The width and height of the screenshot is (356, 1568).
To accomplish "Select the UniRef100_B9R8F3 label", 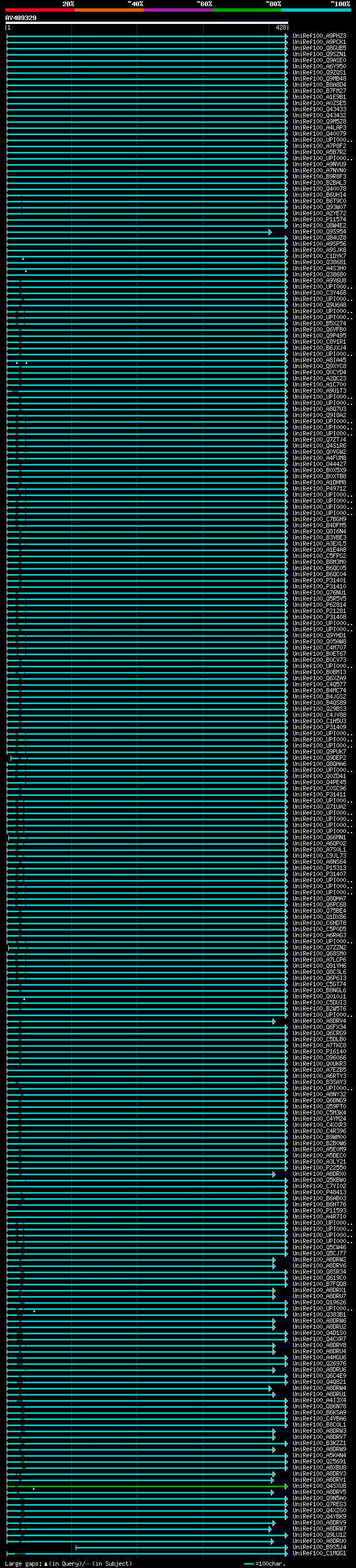I will (x=319, y=176).
